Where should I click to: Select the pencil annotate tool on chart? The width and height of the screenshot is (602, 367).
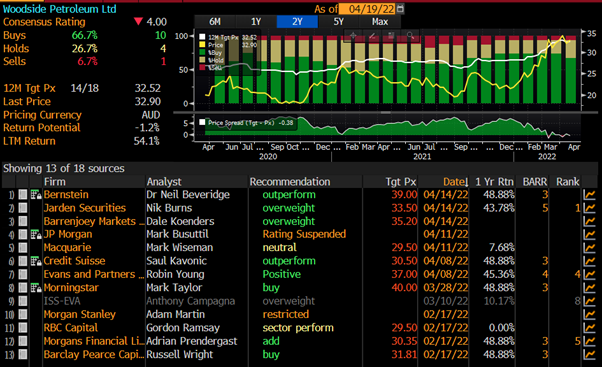coord(372,36)
